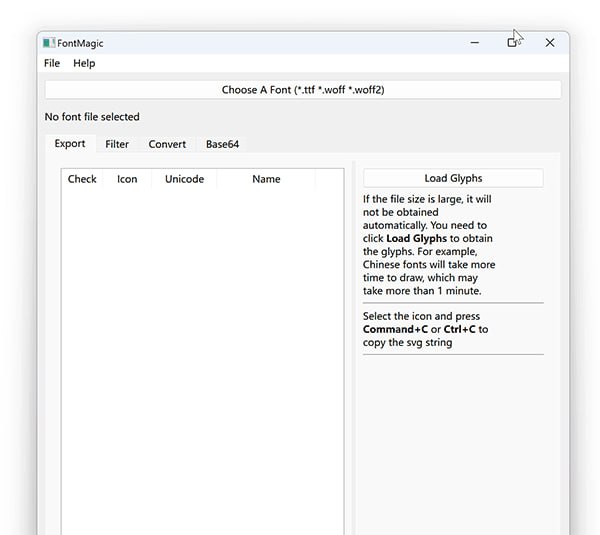Click the 'No font file selected' label
The height and width of the screenshot is (535, 600).
point(92,117)
